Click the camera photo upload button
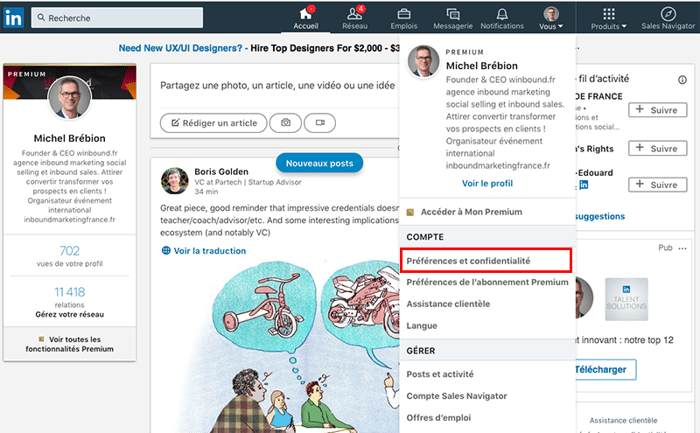 (x=286, y=123)
